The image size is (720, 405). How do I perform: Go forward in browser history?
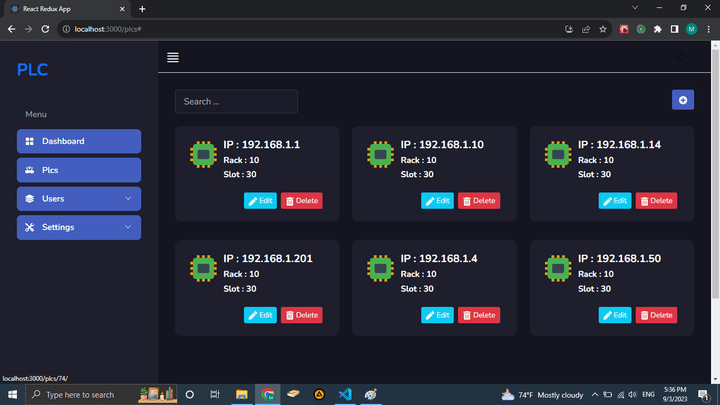[x=28, y=29]
